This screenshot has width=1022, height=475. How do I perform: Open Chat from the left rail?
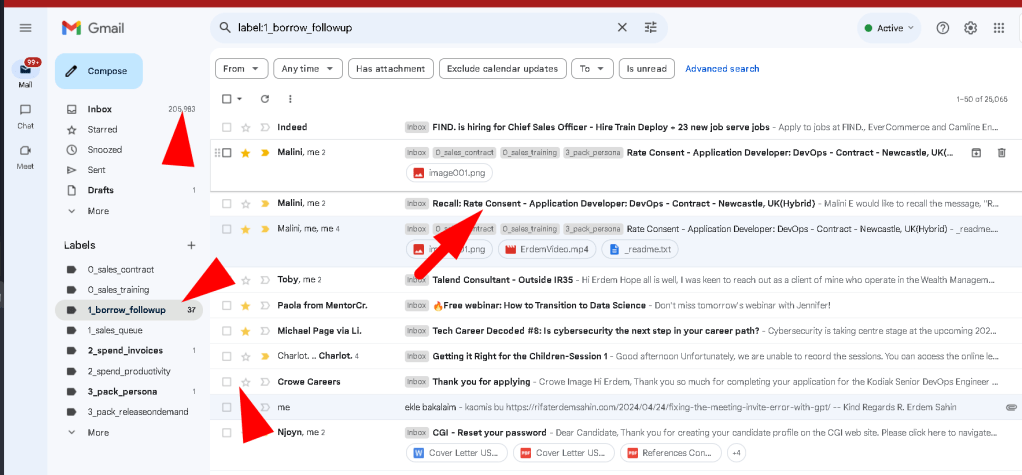pos(25,117)
